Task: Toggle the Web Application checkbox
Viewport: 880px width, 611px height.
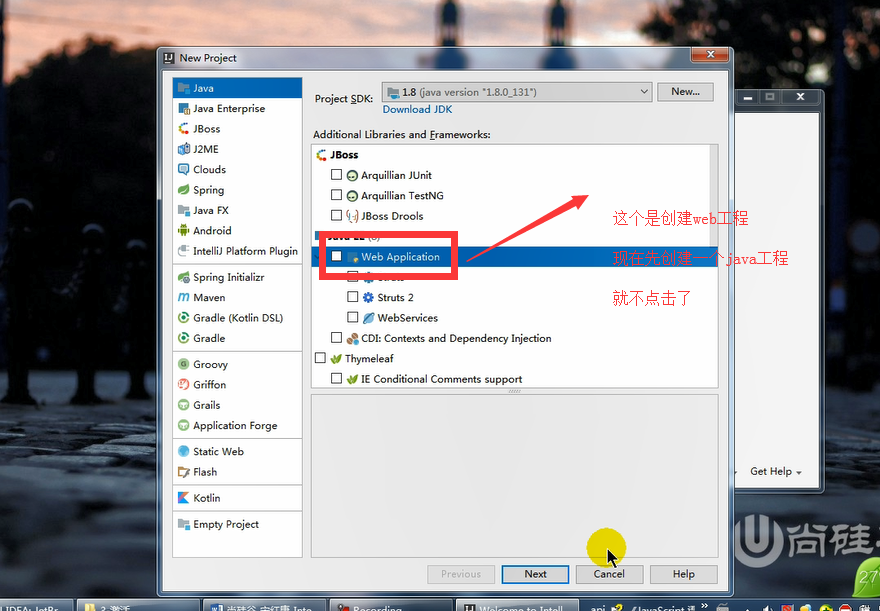Action: pyautogui.click(x=336, y=256)
